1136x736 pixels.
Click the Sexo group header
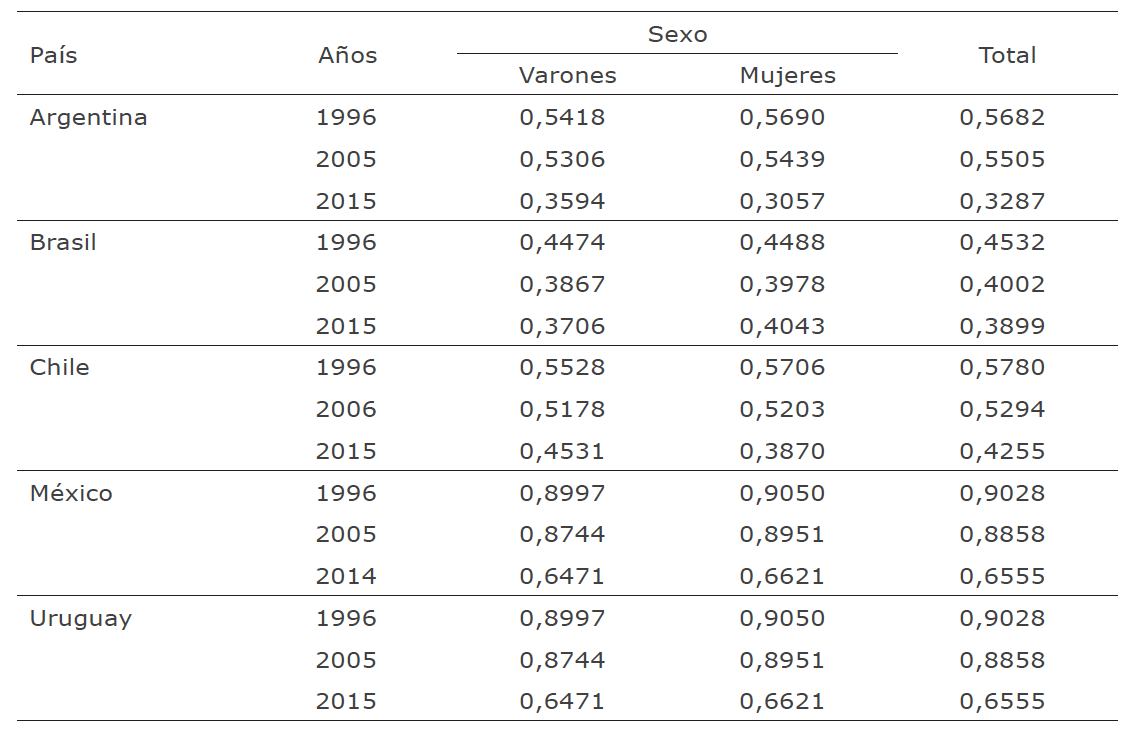(x=677, y=34)
